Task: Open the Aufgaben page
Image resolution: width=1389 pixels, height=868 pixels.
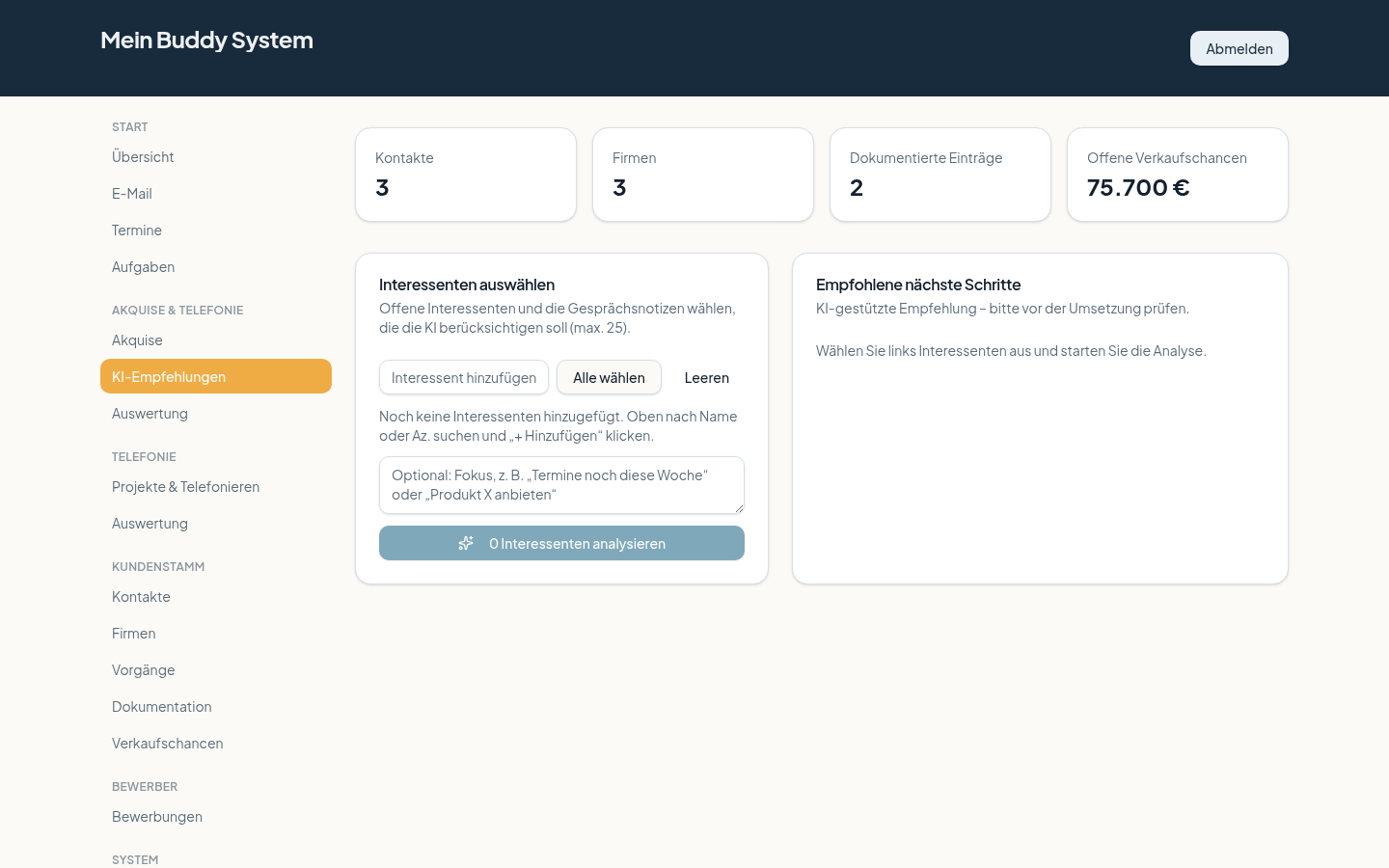Action: [x=216, y=266]
